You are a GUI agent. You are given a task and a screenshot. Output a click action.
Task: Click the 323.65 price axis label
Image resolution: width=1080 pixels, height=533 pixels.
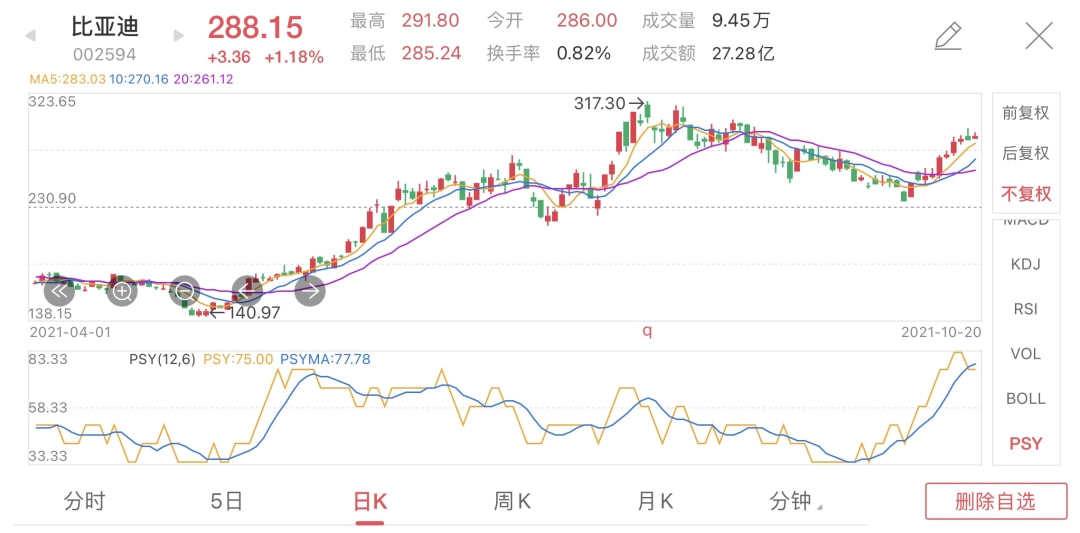[52, 101]
